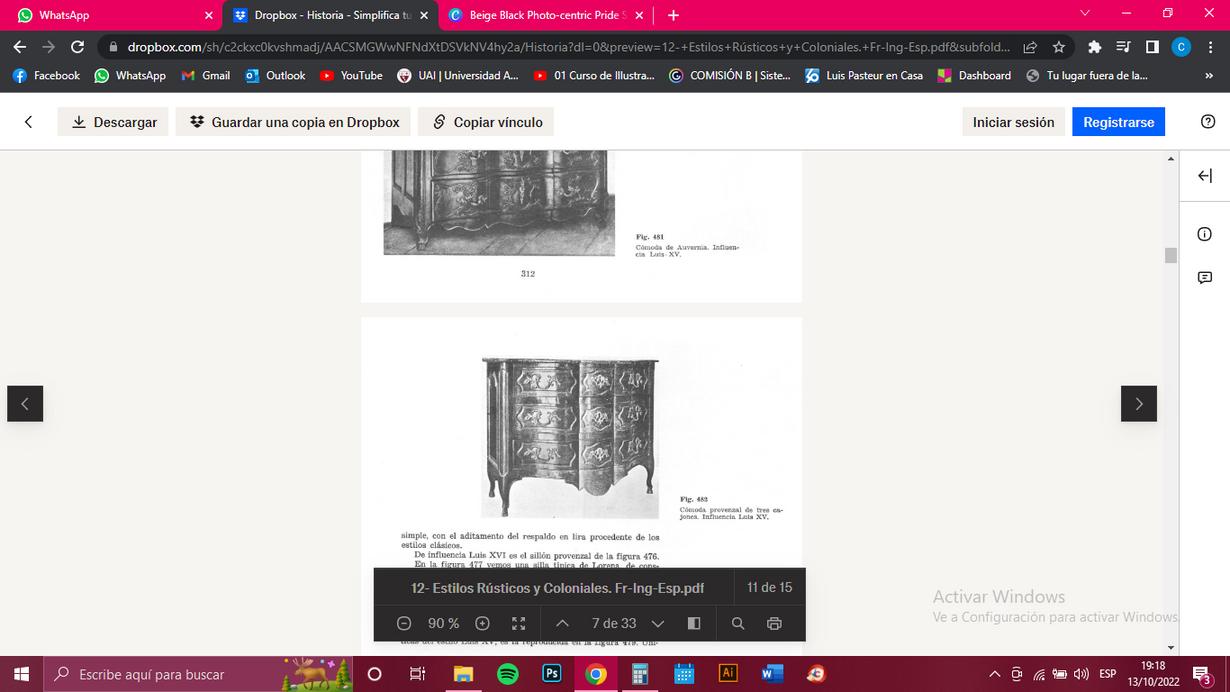Zoom in with the plus magnifier

pos(482,623)
